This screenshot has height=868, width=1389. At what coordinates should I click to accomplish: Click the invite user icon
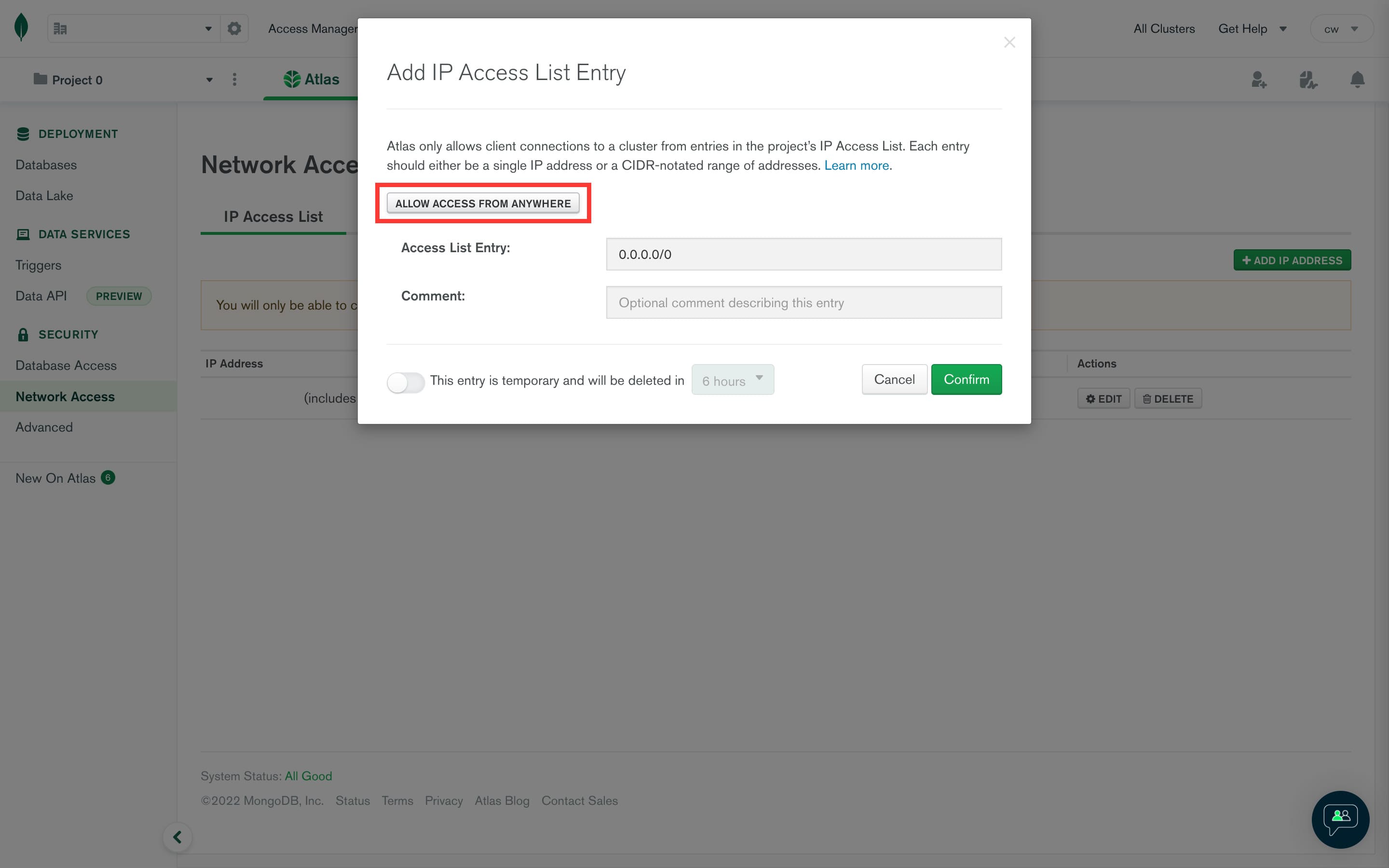click(x=1259, y=79)
